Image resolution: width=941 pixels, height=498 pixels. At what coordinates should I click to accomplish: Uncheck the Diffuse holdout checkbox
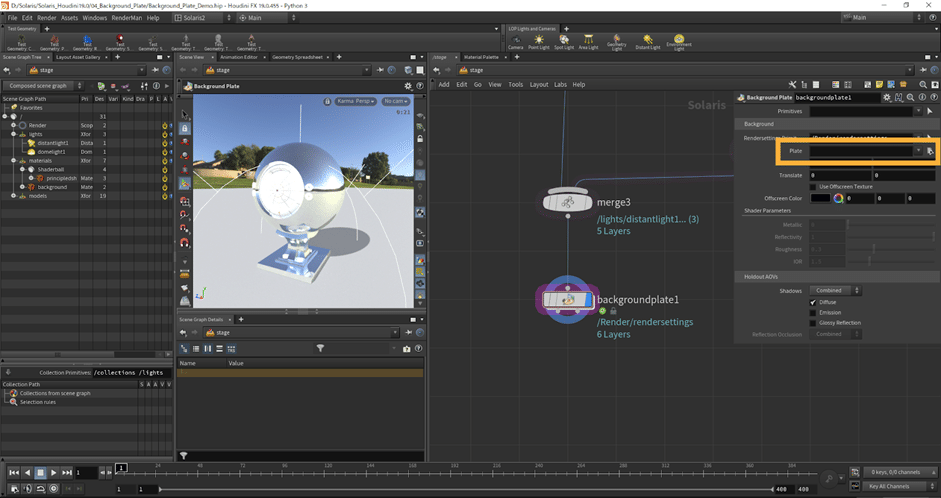coord(813,302)
